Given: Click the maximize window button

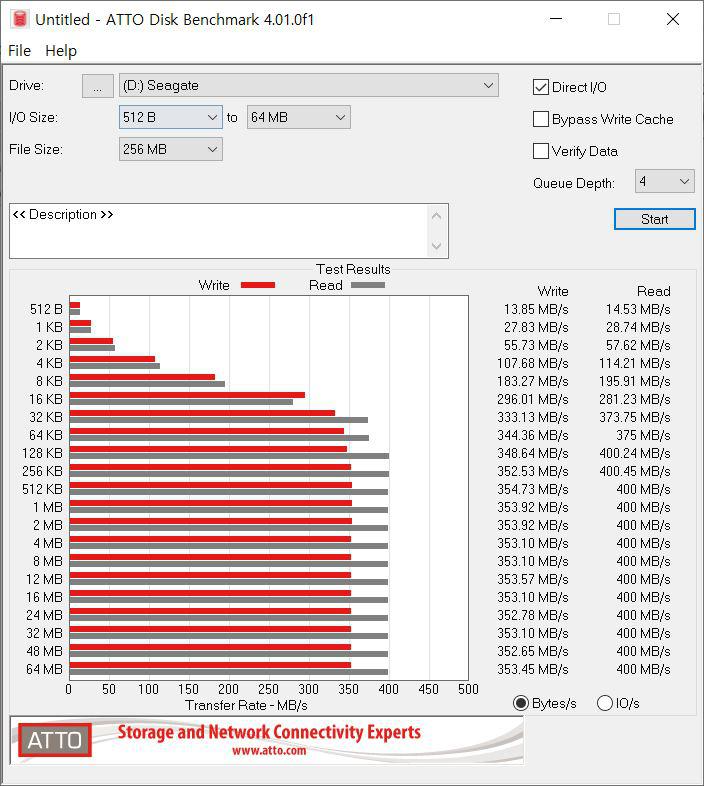Looking at the screenshot, I should point(614,19).
